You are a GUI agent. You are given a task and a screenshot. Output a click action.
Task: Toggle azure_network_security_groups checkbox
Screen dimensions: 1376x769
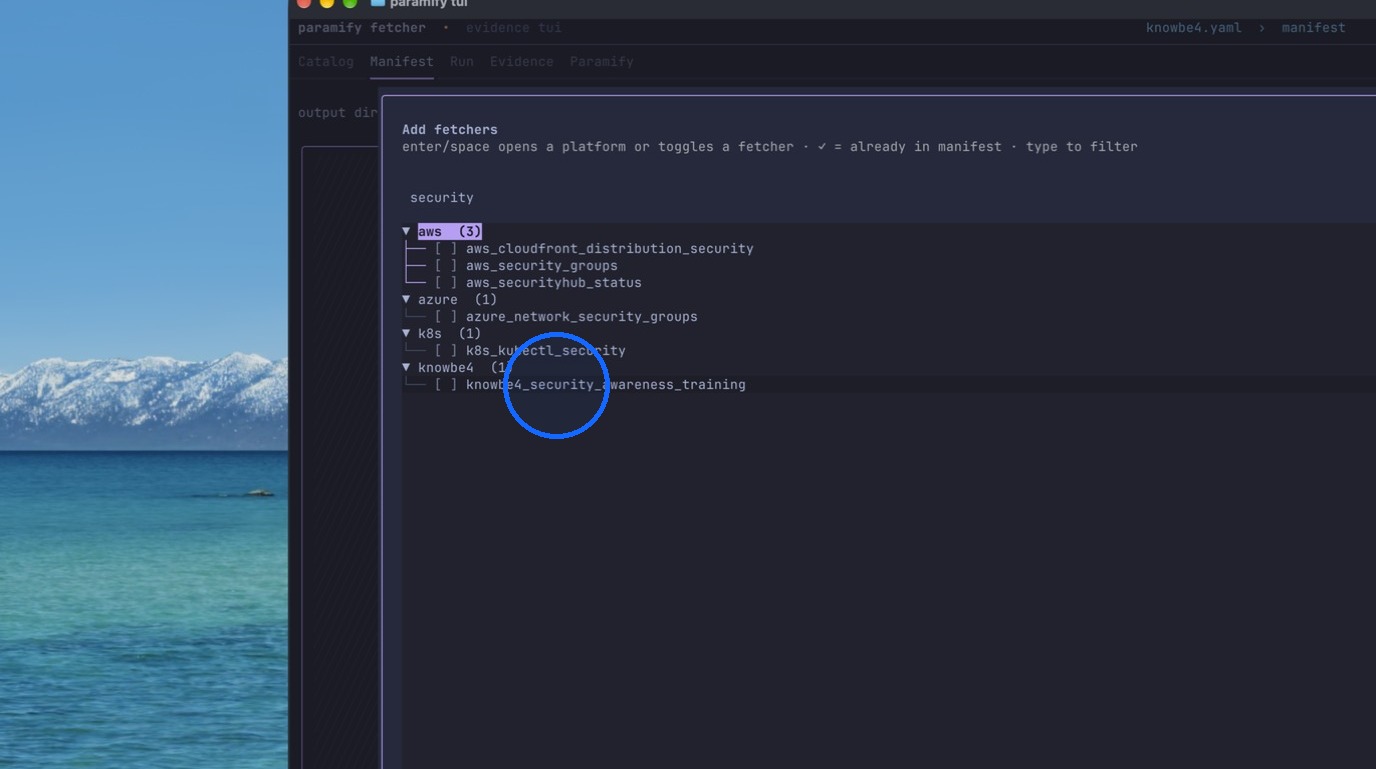[x=446, y=317]
